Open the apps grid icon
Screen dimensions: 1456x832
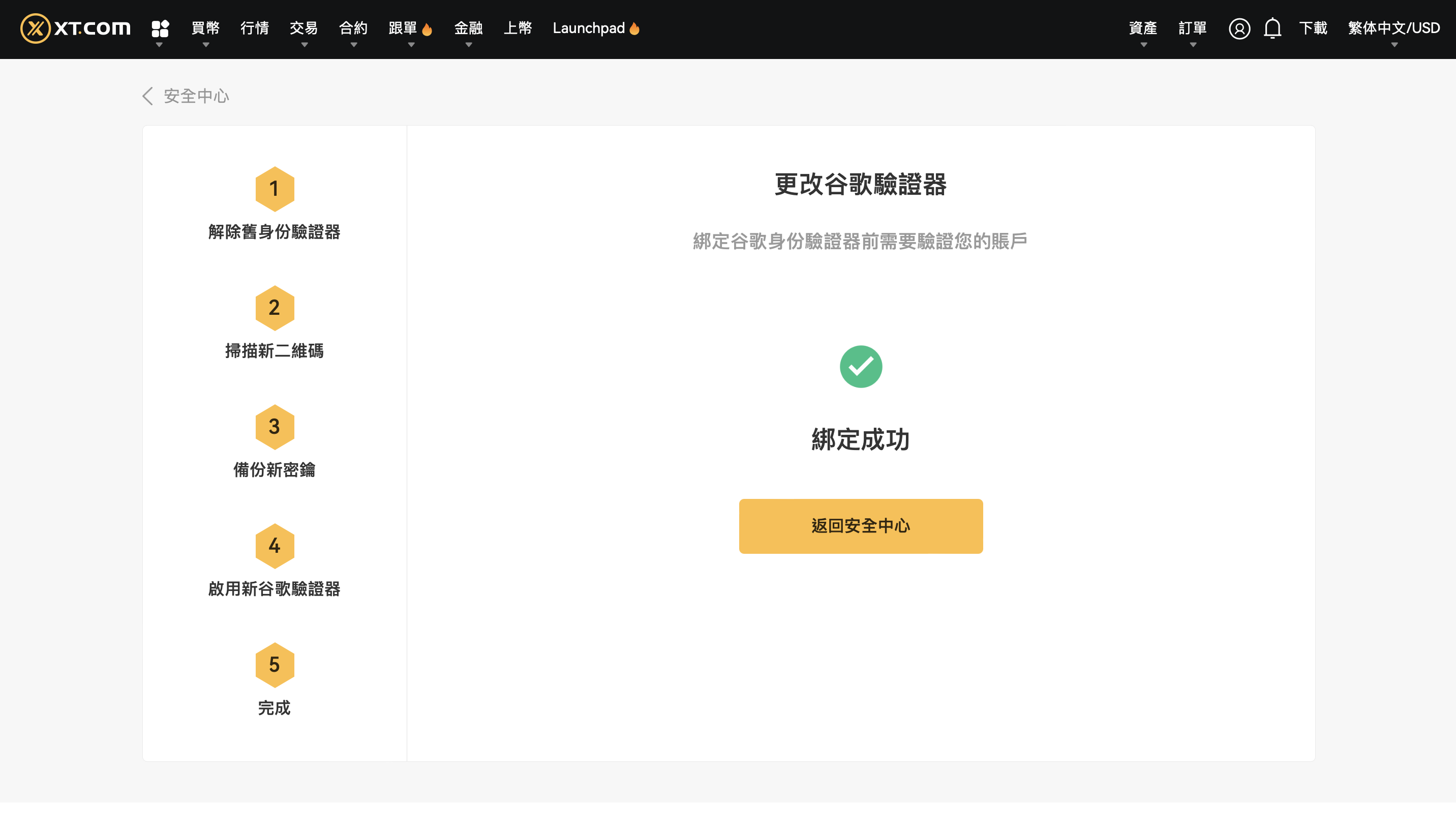161,28
